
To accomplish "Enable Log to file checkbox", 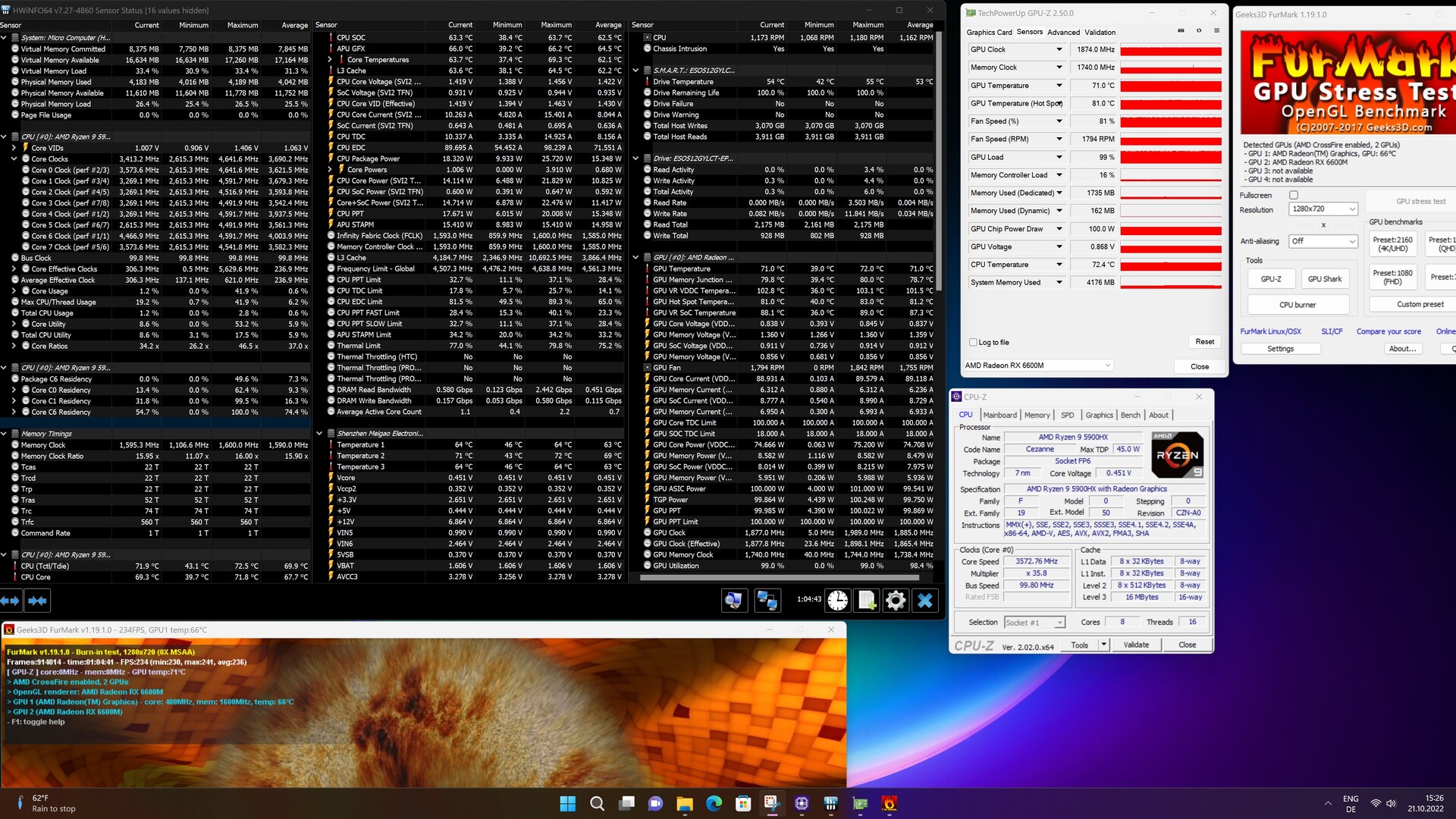I will coord(973,342).
